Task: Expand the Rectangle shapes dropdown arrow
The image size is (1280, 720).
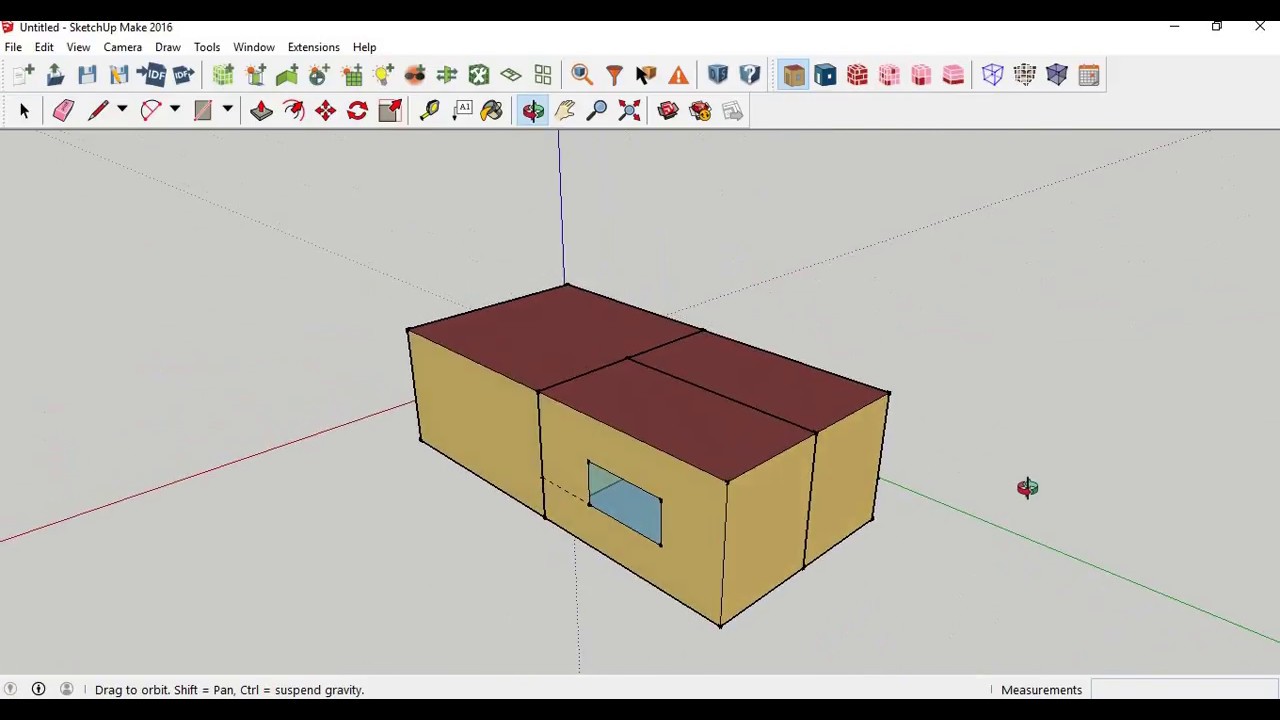Action: click(x=227, y=110)
